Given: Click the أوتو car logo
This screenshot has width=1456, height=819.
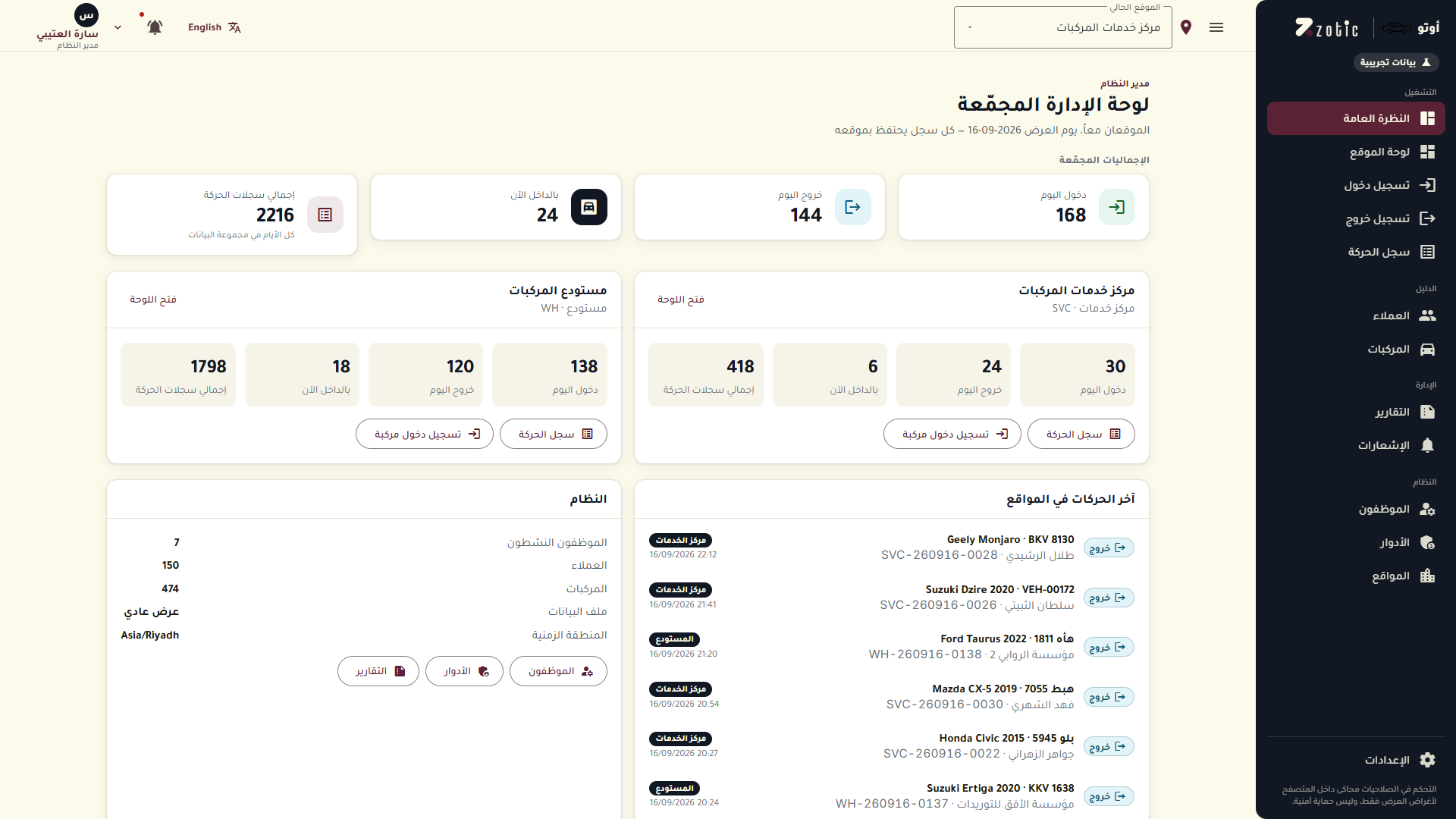Looking at the screenshot, I should (1410, 28).
